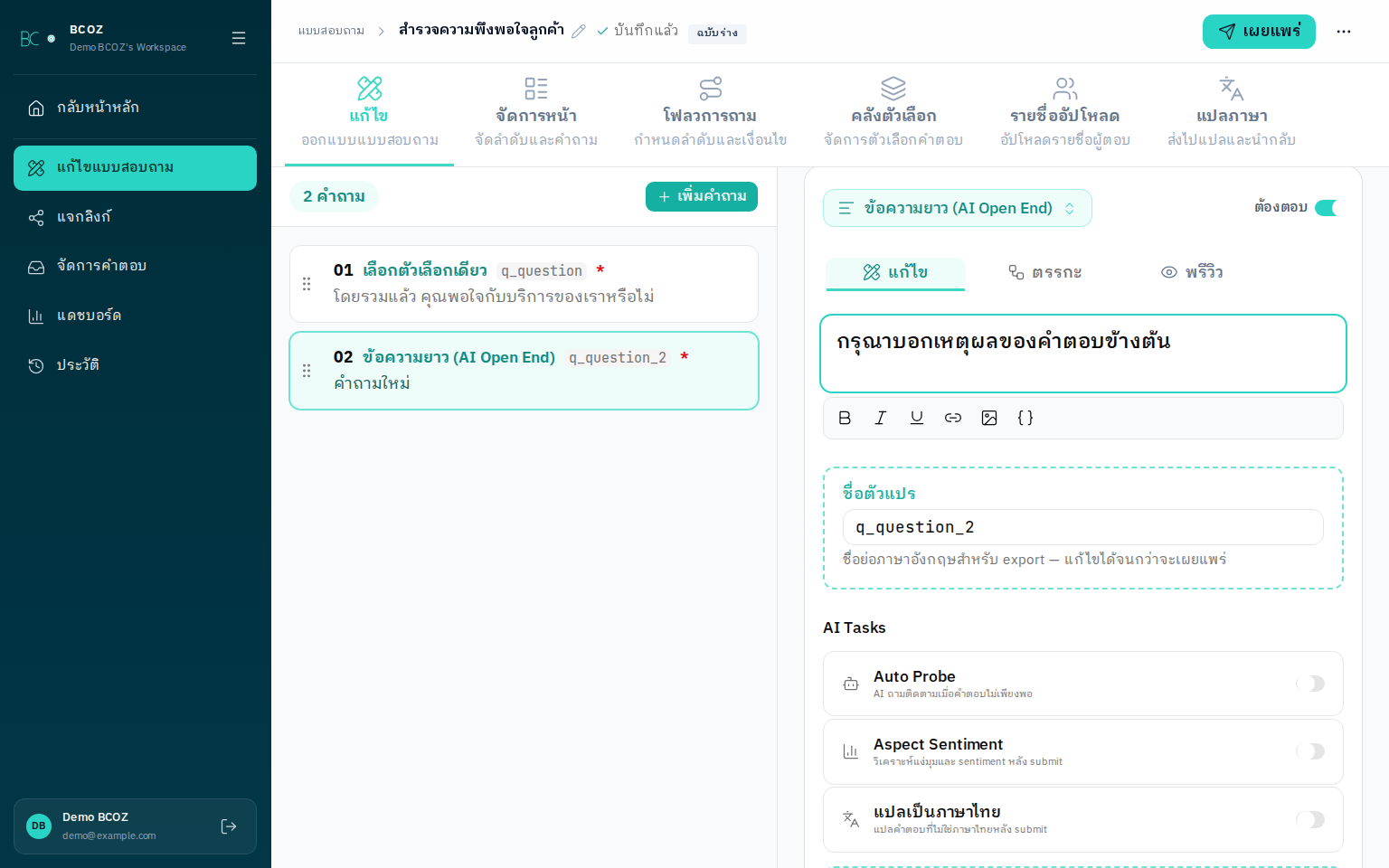Toggle the ต้องตอบ required switch

point(1326,208)
